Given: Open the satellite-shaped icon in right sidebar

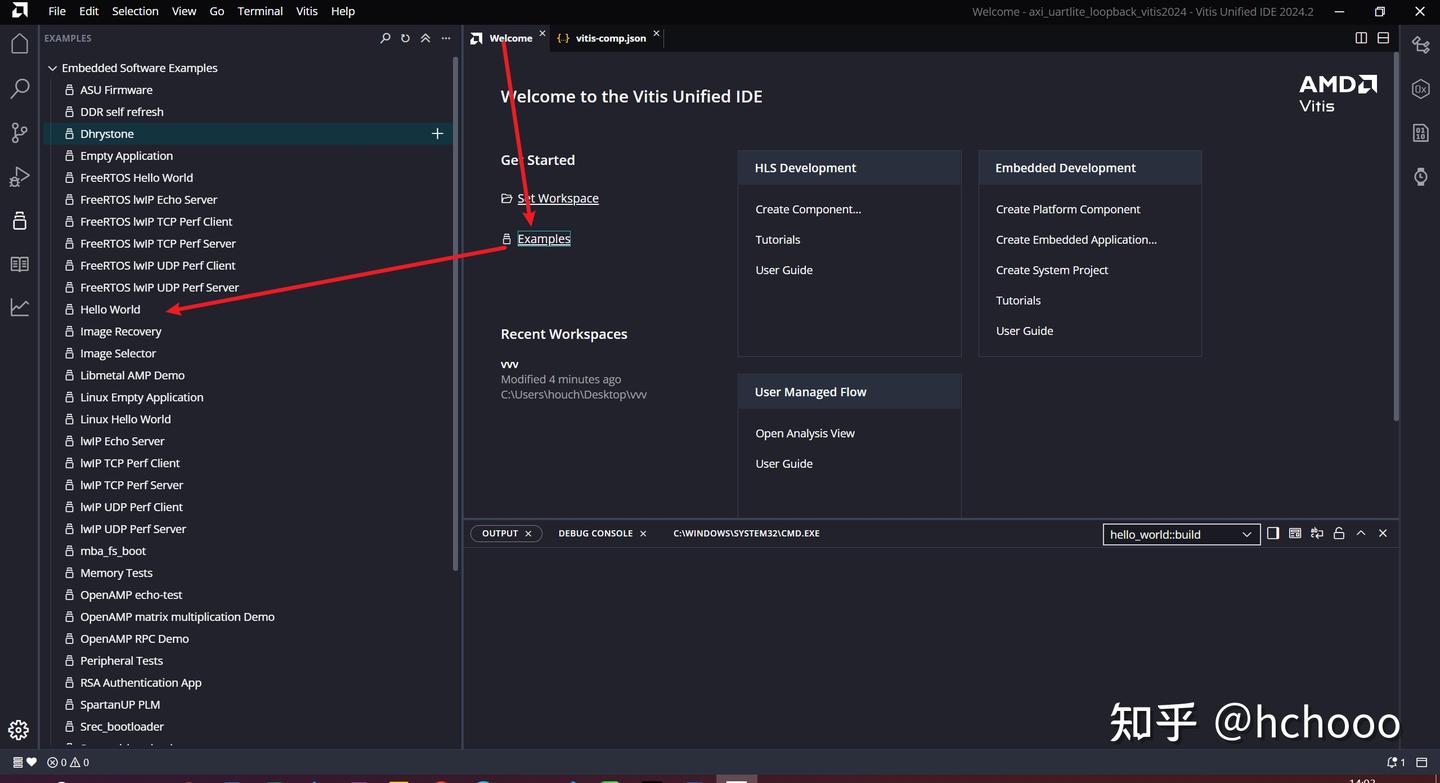Looking at the screenshot, I should [1420, 44].
